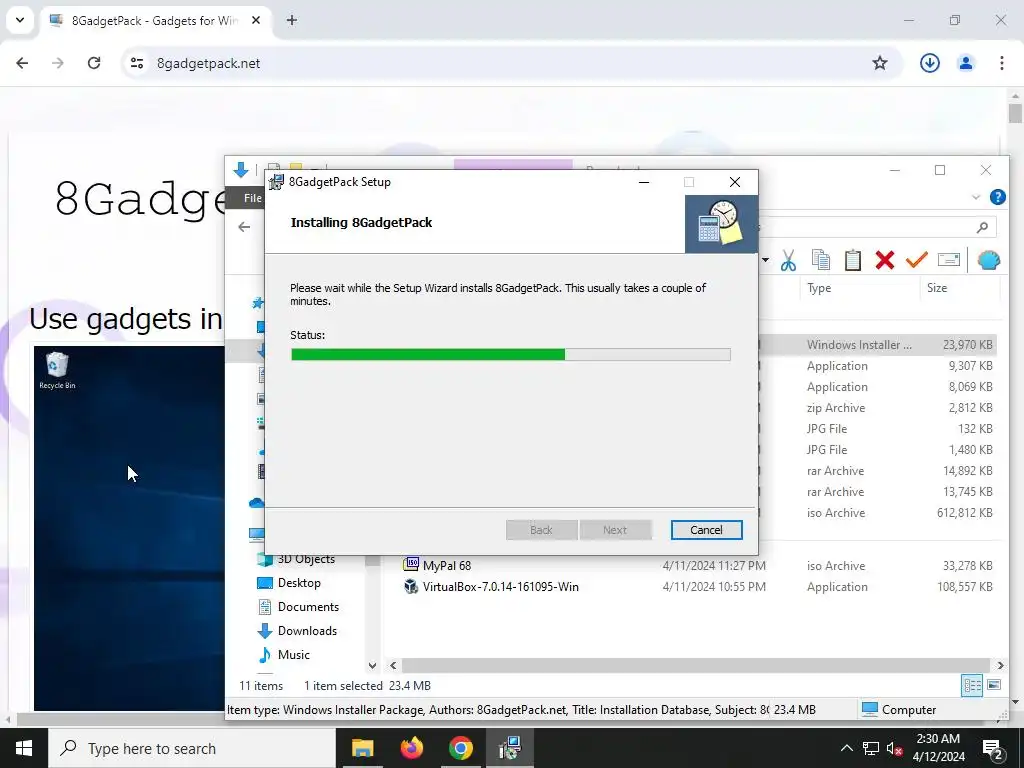This screenshot has width=1024, height=768.
Task: Open new Chrome tab
Action: tap(292, 21)
